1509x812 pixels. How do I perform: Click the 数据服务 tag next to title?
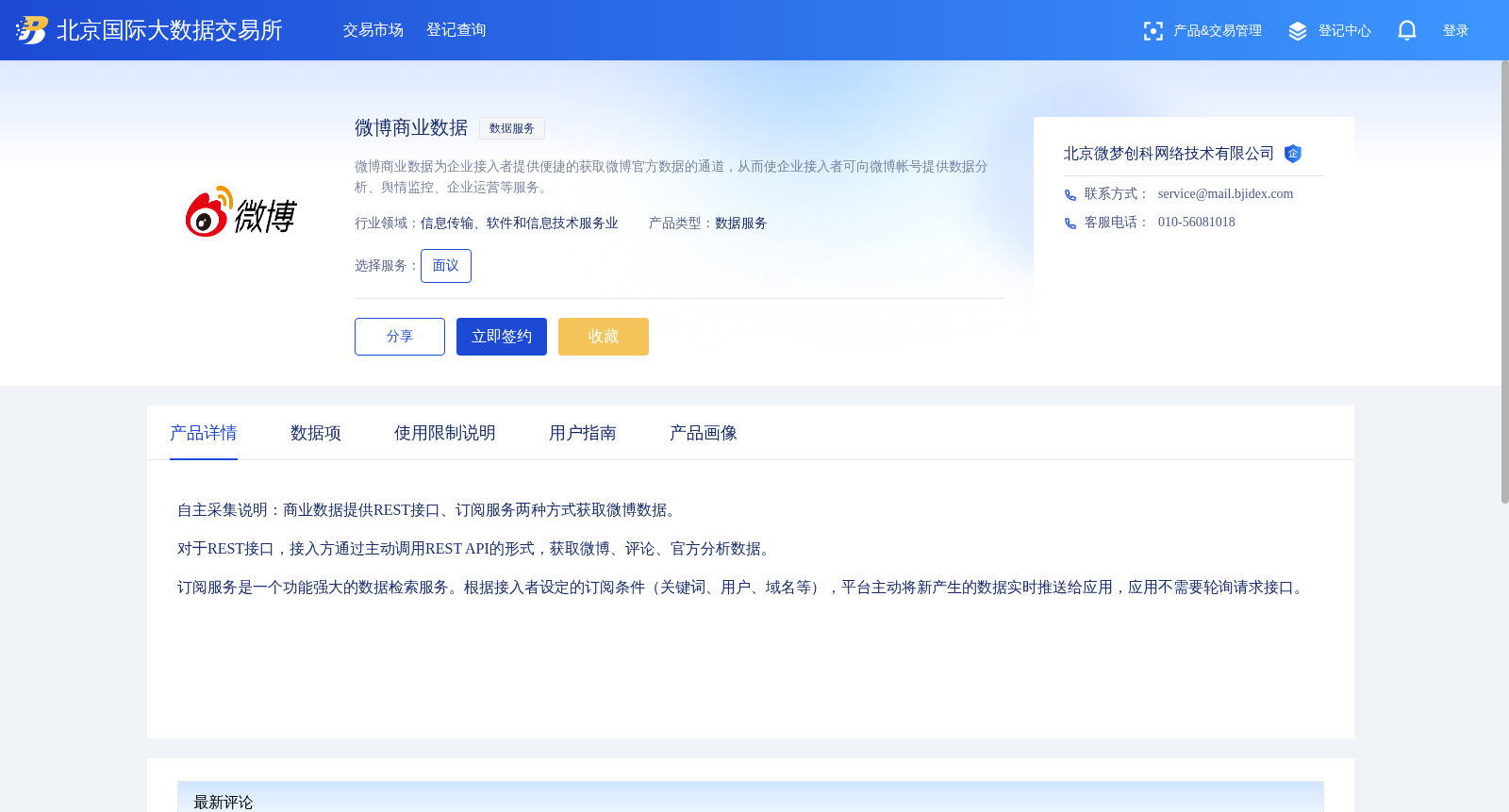[512, 128]
